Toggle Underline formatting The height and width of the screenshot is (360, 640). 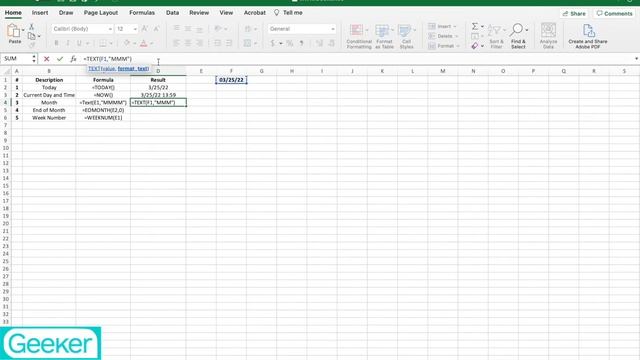point(79,43)
